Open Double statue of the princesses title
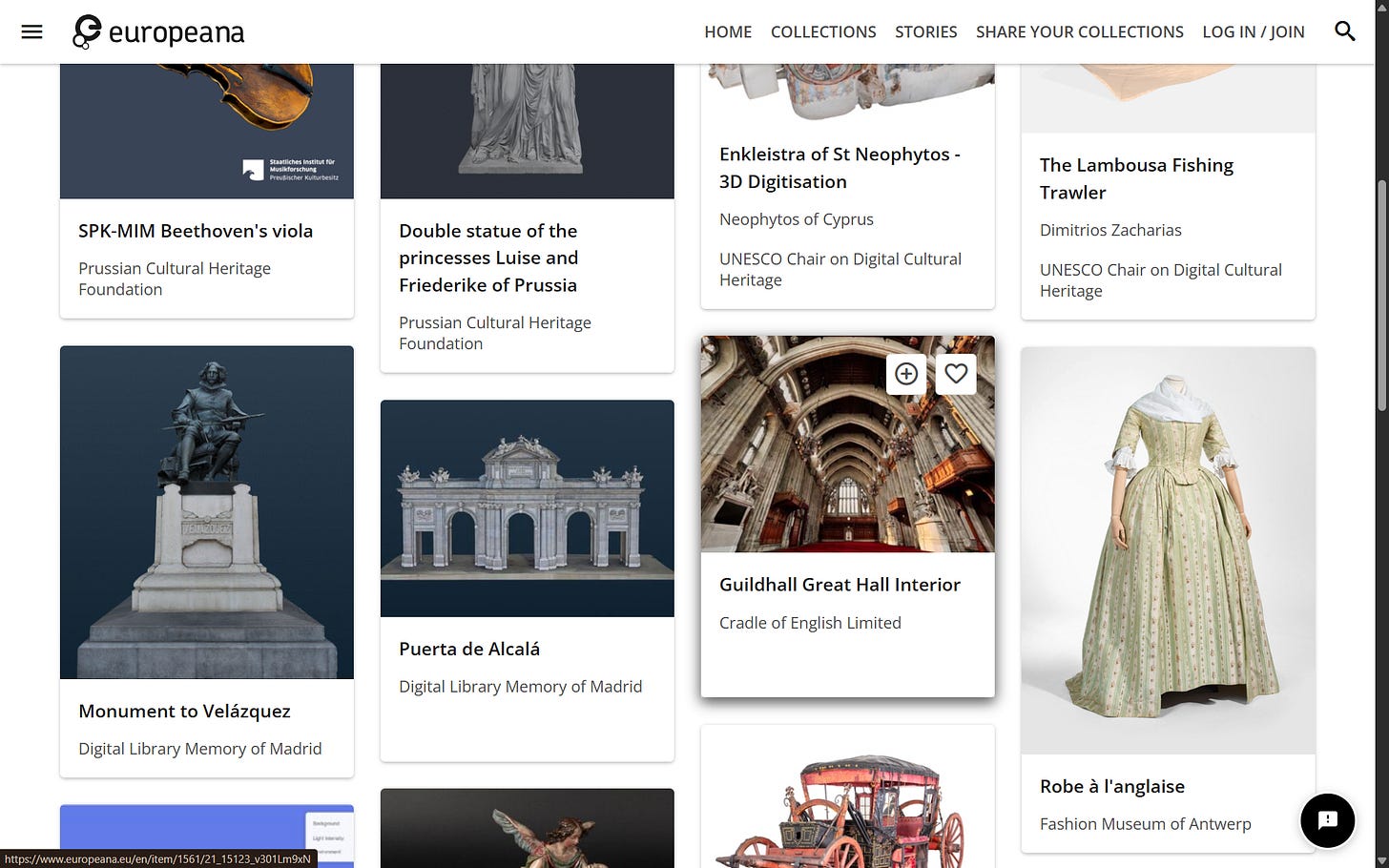Screen dimensions: 1389x868 [x=488, y=258]
